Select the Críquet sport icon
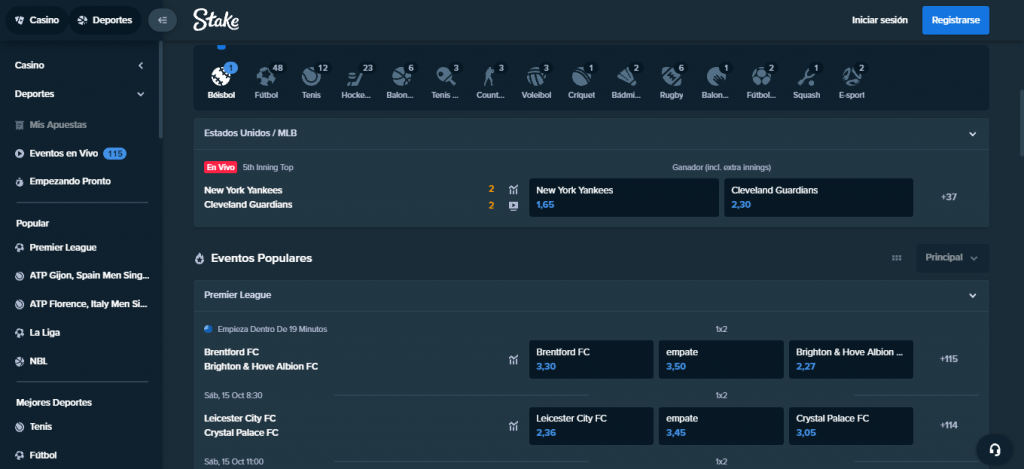1024x469 pixels. pyautogui.click(x=581, y=77)
